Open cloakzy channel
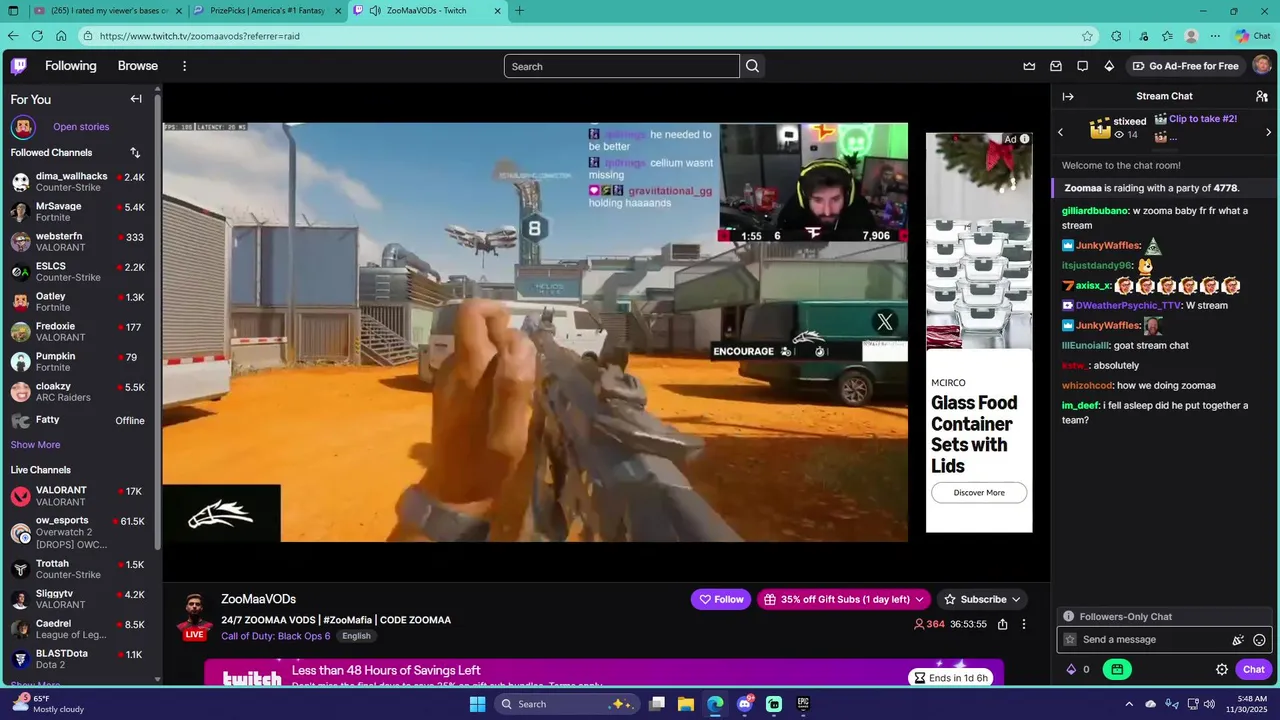This screenshot has height=720, width=1280. pos(80,392)
